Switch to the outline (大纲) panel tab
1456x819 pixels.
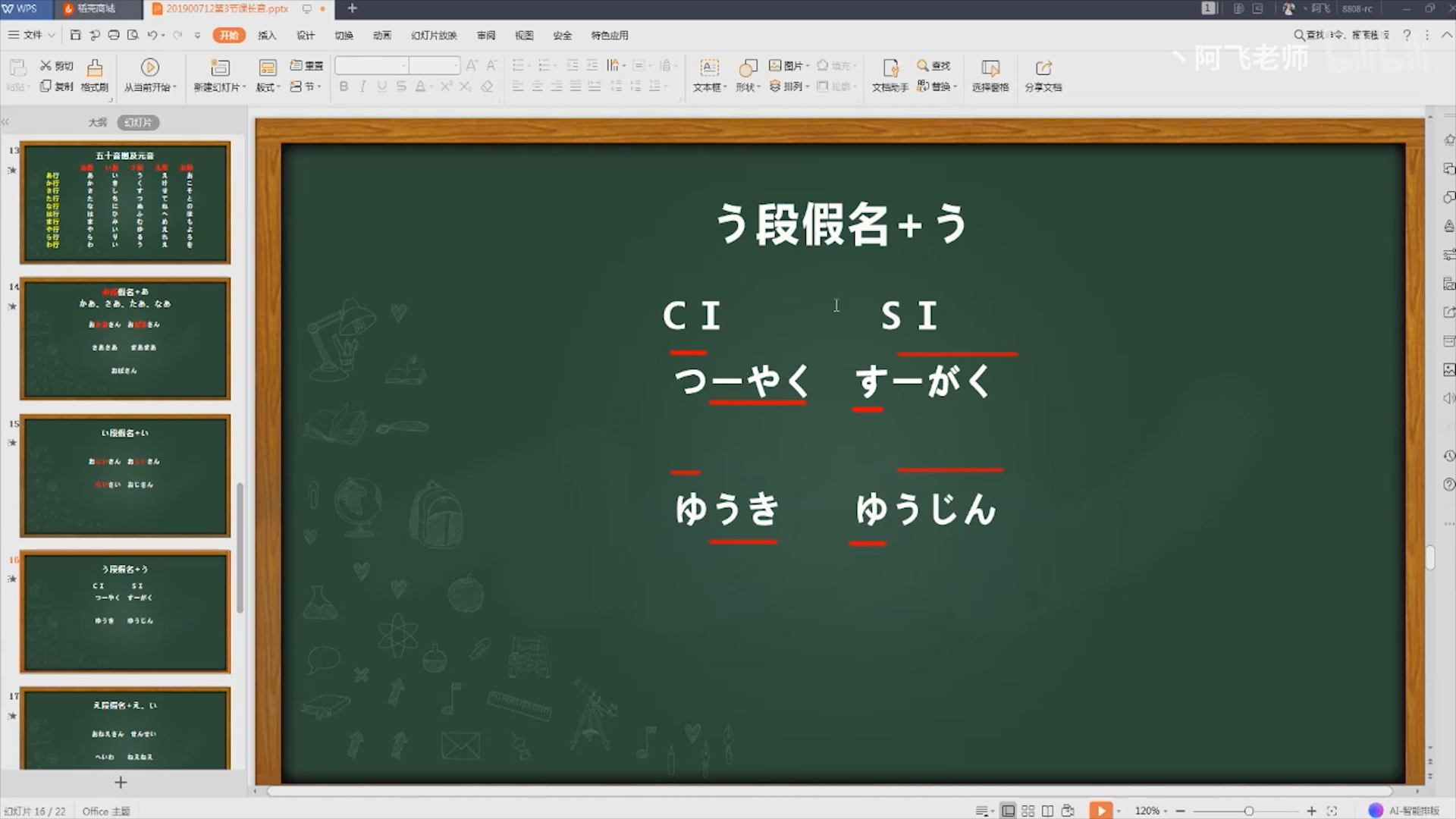pos(97,122)
